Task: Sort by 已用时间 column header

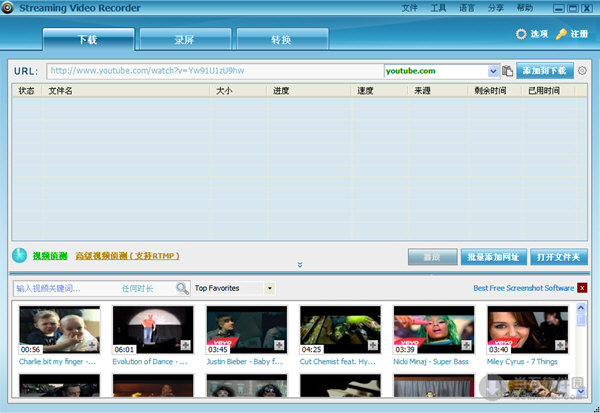Action: coord(549,91)
